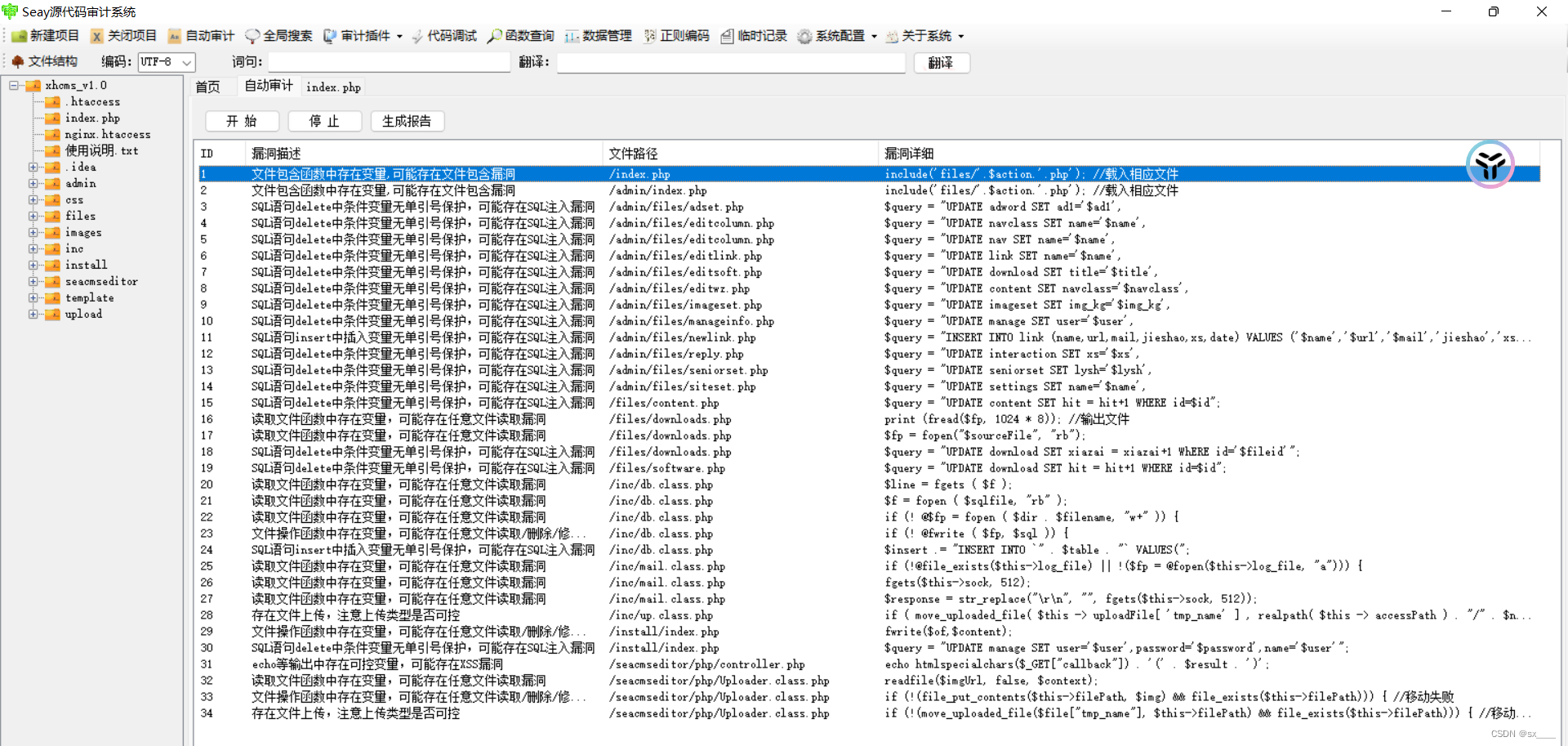
Task: Select row 3 /admin/files/adset.php
Action: click(869, 207)
